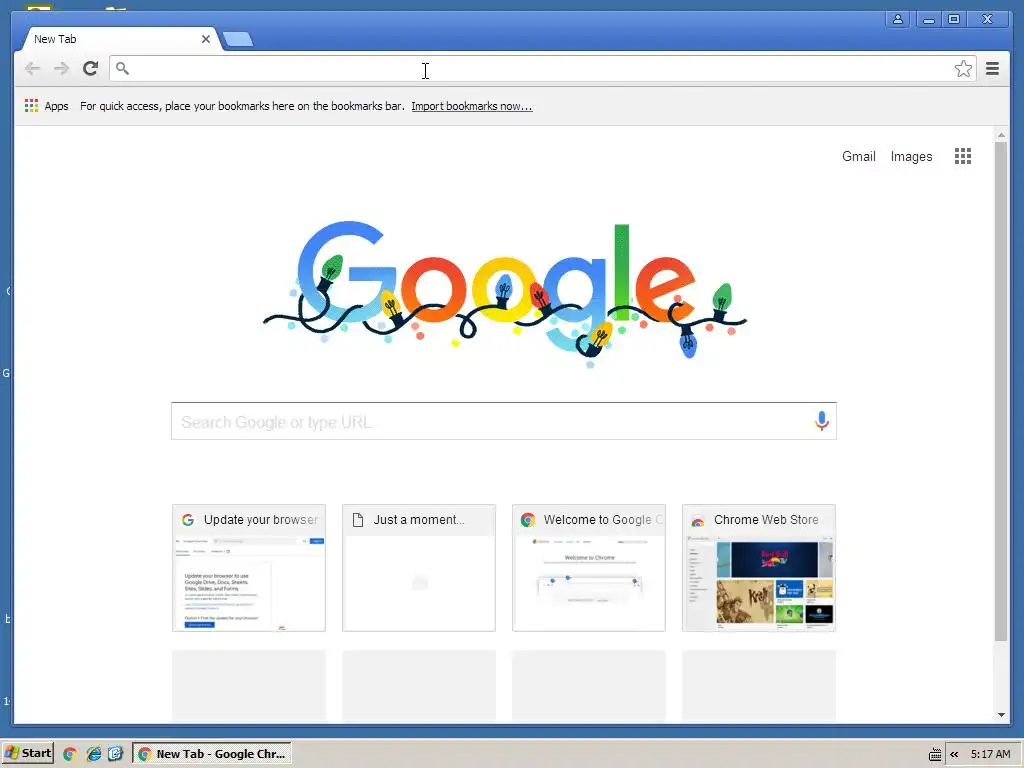Open the Chrome user profile button

(x=898, y=19)
